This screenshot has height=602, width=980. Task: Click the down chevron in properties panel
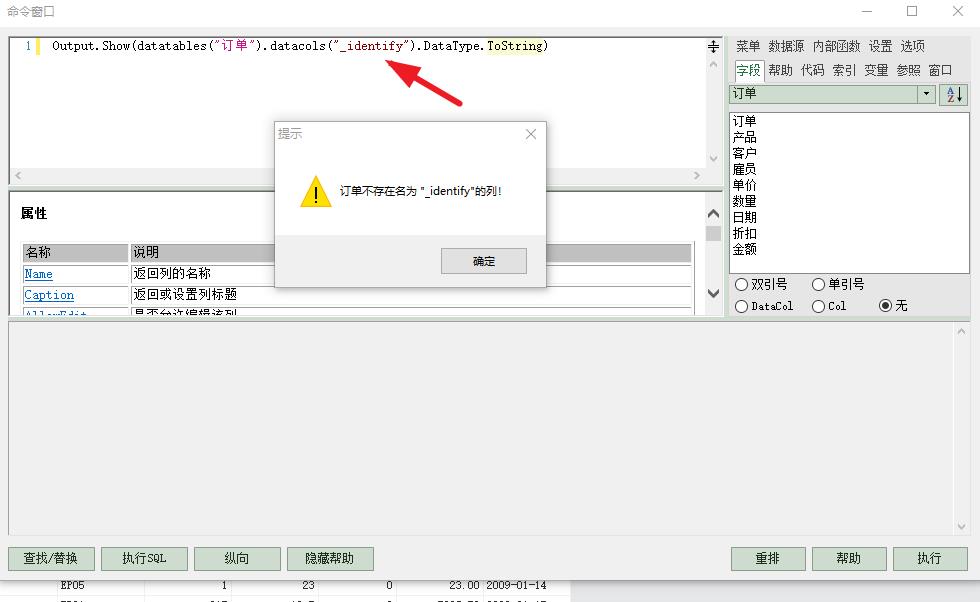(x=713, y=293)
